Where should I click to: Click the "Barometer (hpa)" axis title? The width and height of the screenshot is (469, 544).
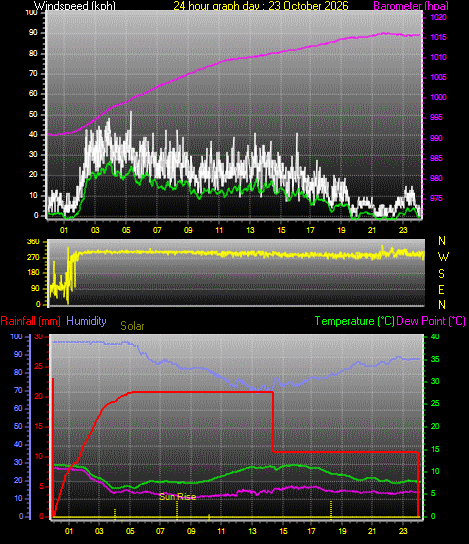[411, 6]
